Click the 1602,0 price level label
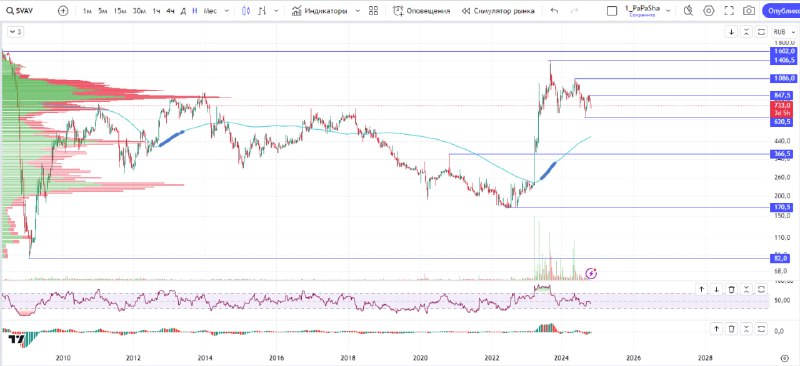Image resolution: width=800 pixels, height=366 pixels. 783,52
